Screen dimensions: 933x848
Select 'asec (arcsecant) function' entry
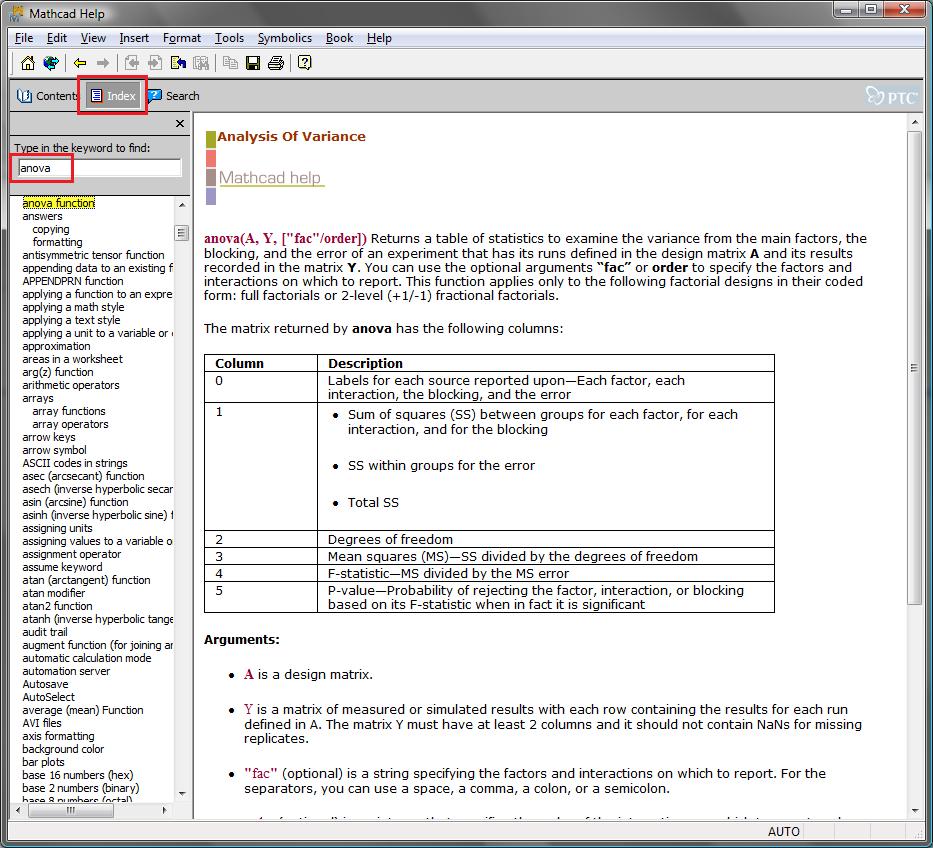(83, 476)
